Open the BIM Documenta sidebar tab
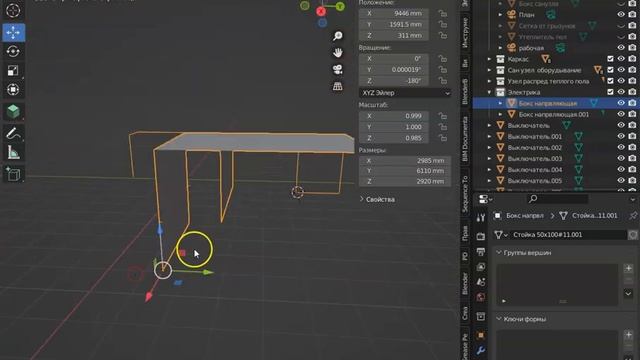The width and height of the screenshot is (640, 360). [465, 138]
